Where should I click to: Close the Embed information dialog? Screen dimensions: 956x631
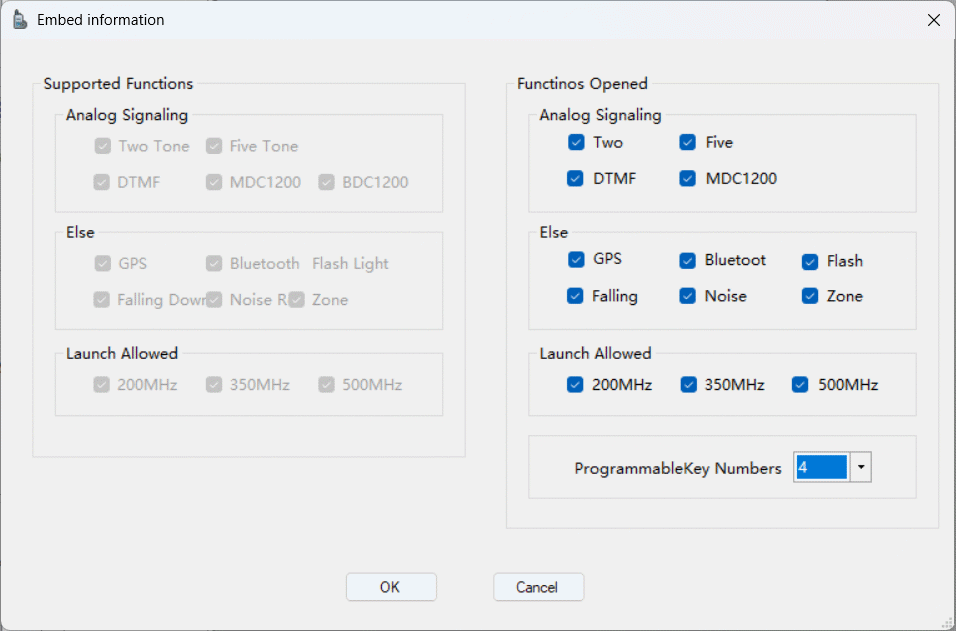[x=933, y=20]
